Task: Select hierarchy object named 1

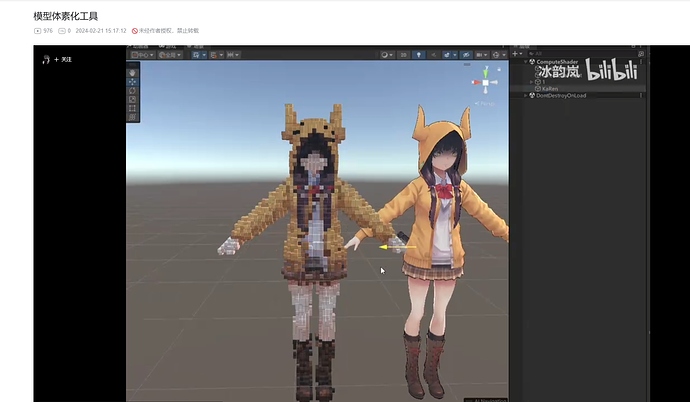Action: pyautogui.click(x=578, y=82)
